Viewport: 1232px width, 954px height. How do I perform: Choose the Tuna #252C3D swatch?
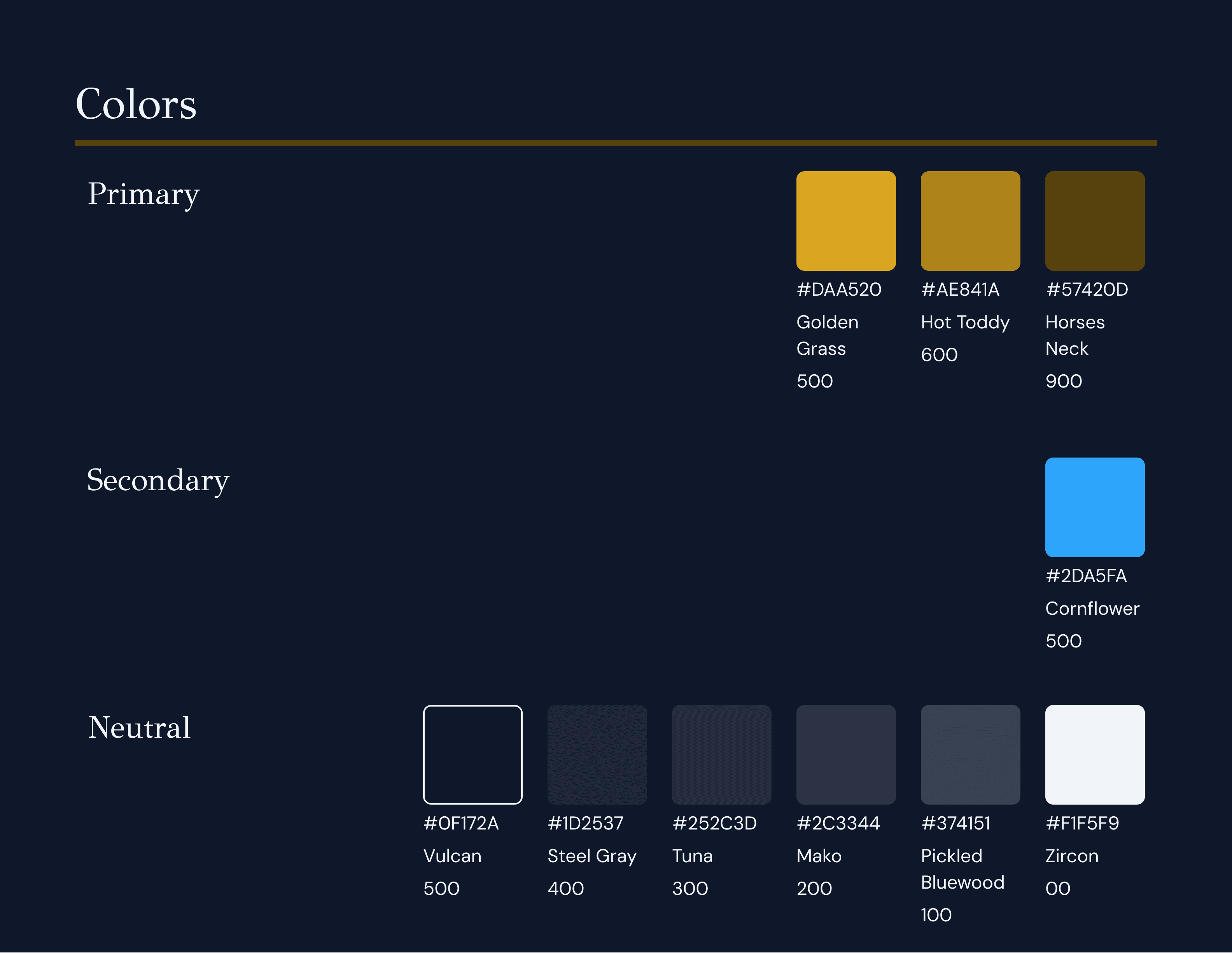721,754
